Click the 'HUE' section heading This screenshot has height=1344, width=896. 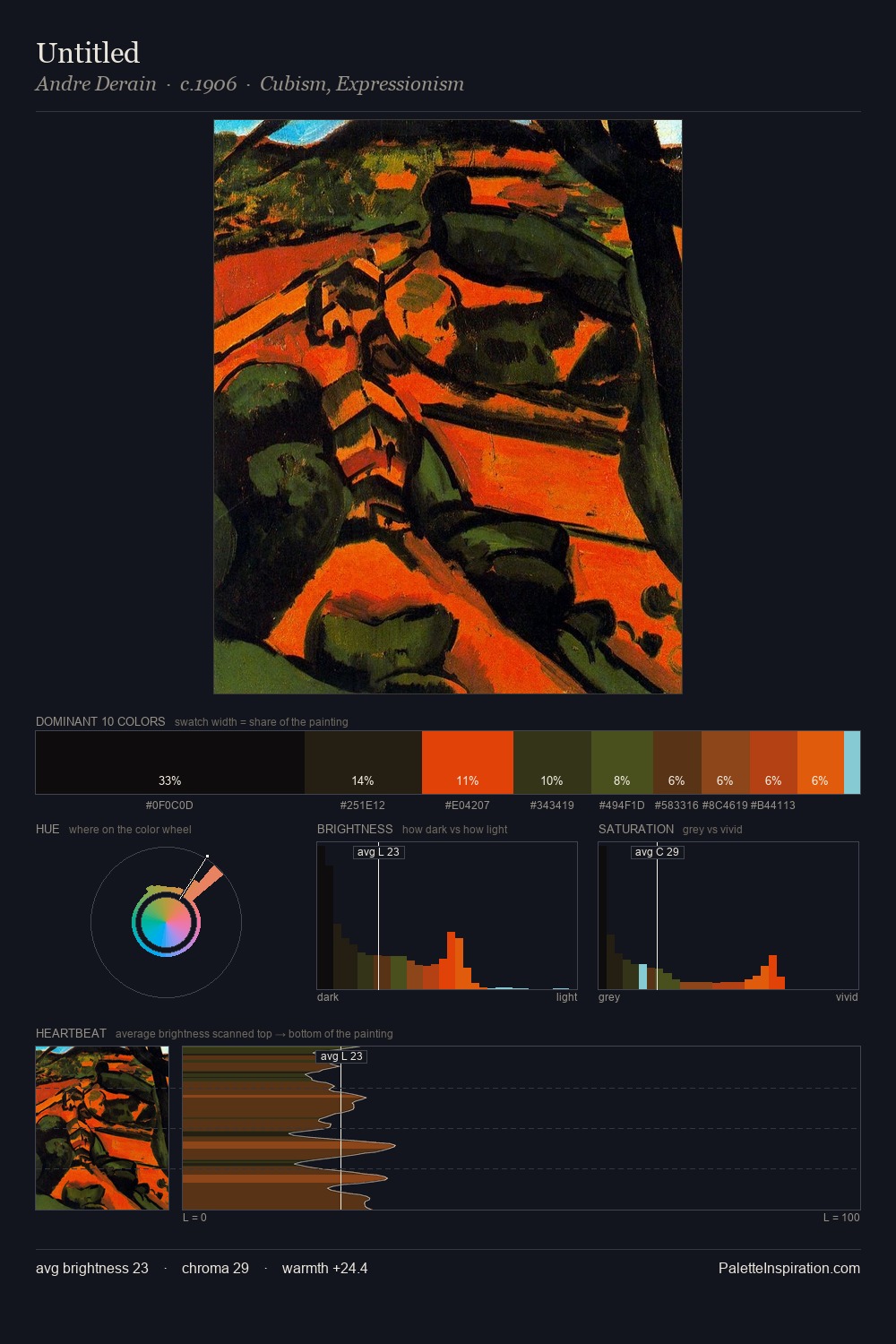click(x=47, y=829)
